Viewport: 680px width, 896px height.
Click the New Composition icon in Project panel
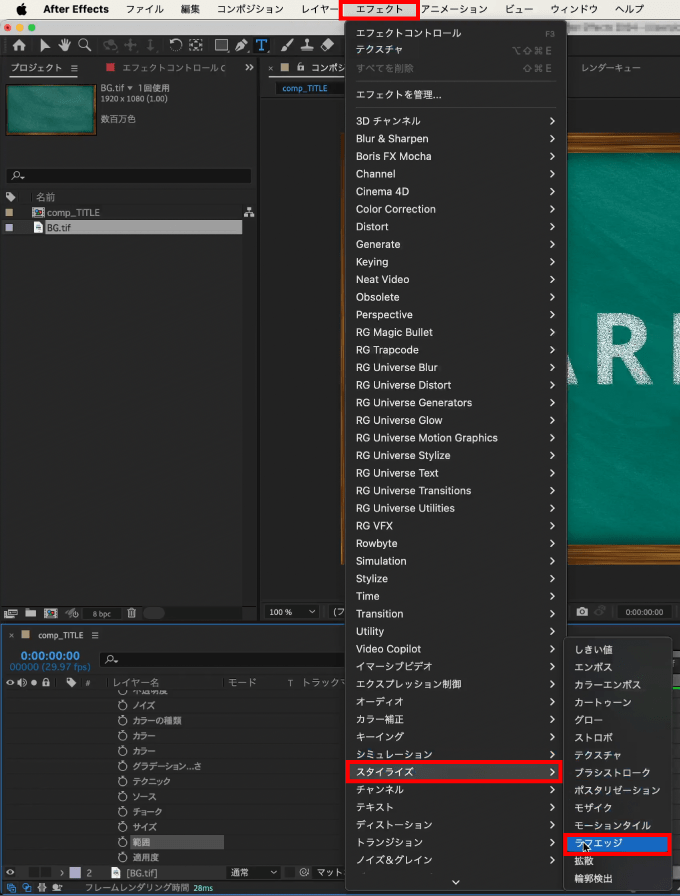pyautogui.click(x=51, y=613)
